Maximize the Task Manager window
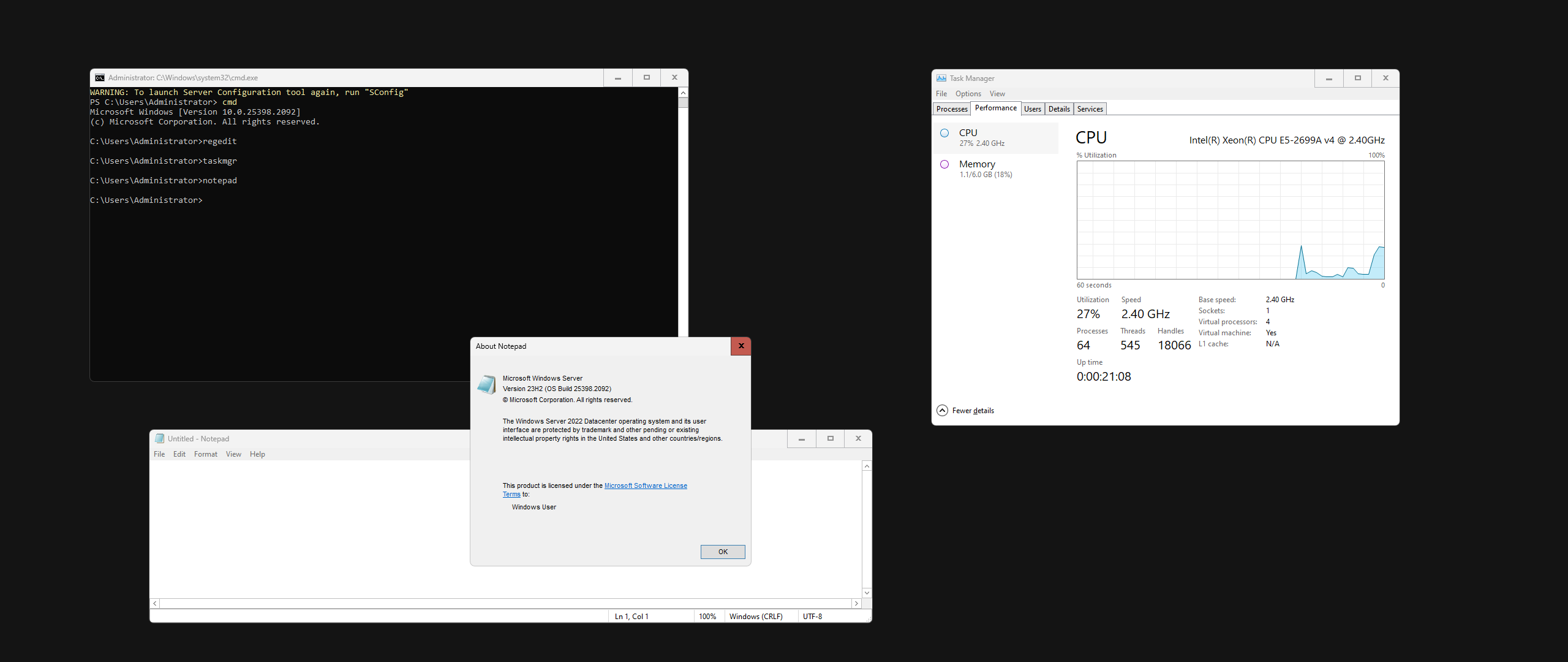 1358,78
